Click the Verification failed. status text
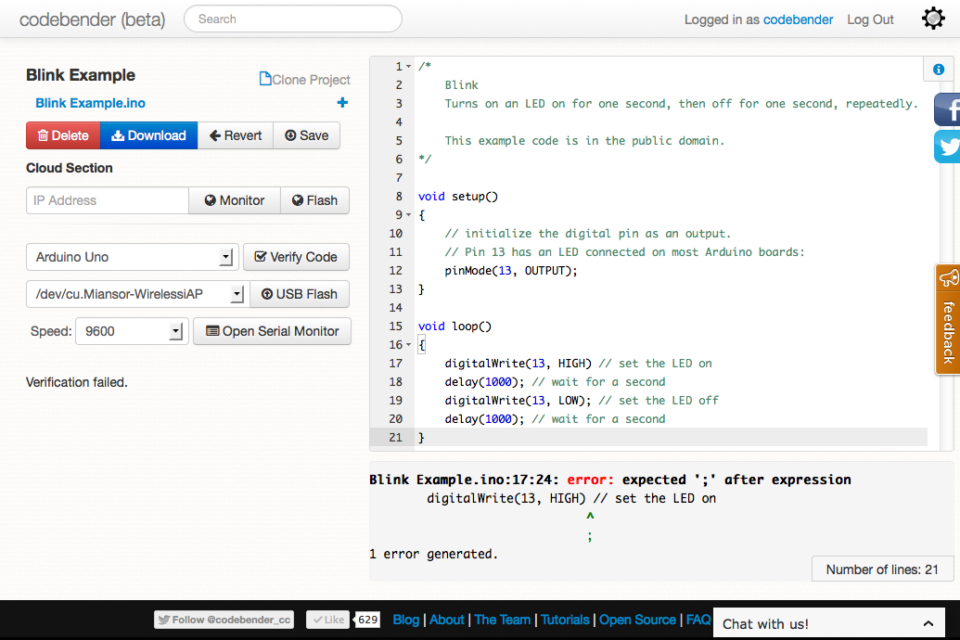The height and width of the screenshot is (640, 960). click(x=77, y=382)
